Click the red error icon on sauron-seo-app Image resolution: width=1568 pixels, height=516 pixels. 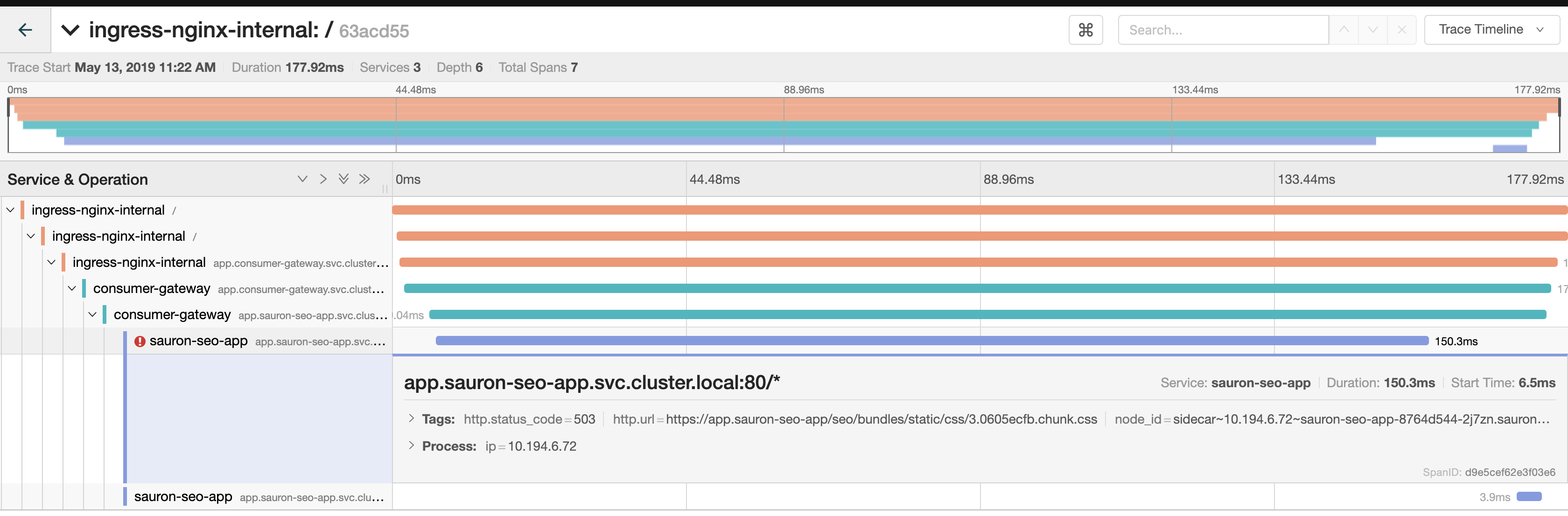click(140, 342)
